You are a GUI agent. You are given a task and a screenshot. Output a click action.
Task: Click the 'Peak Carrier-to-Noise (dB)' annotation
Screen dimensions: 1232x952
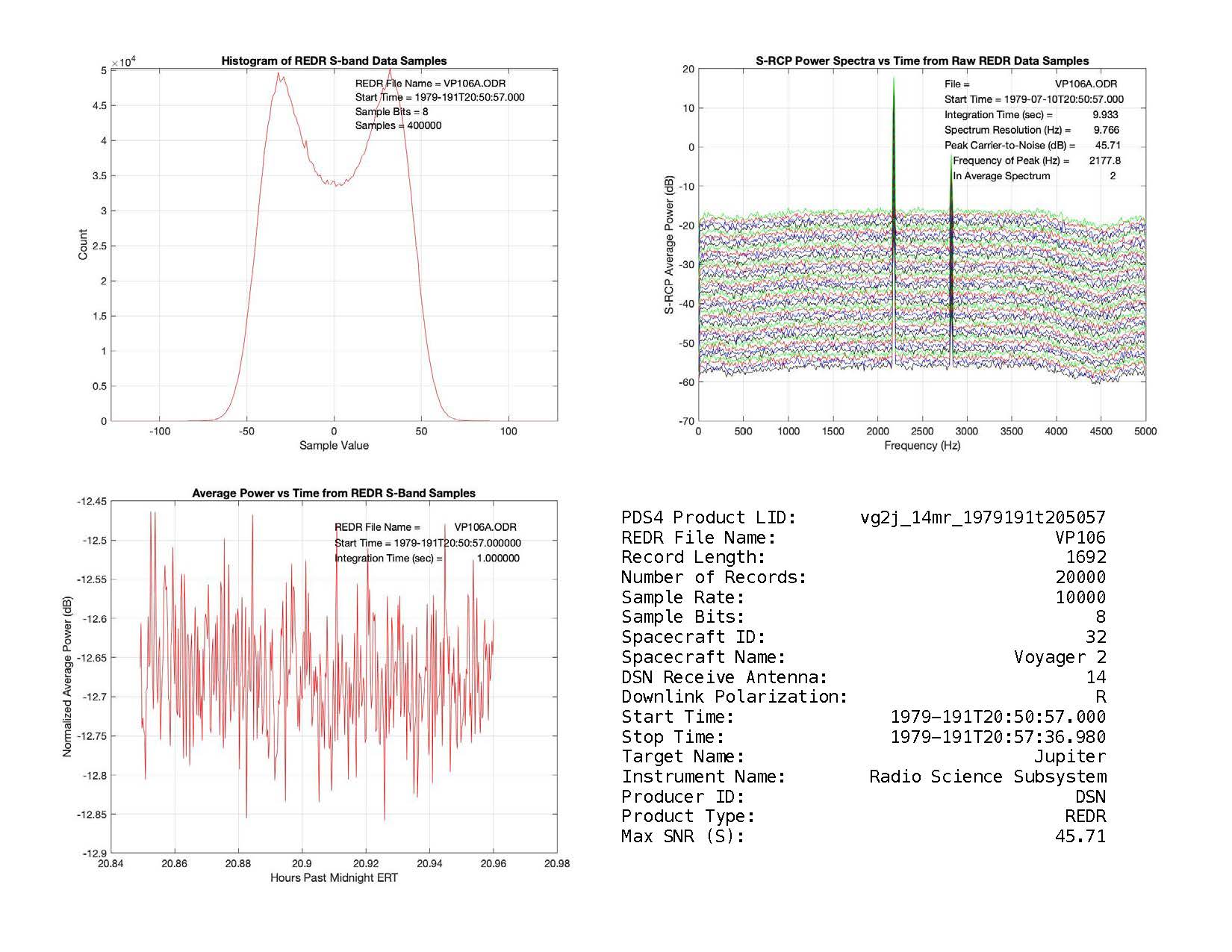pyautogui.click(x=1009, y=146)
